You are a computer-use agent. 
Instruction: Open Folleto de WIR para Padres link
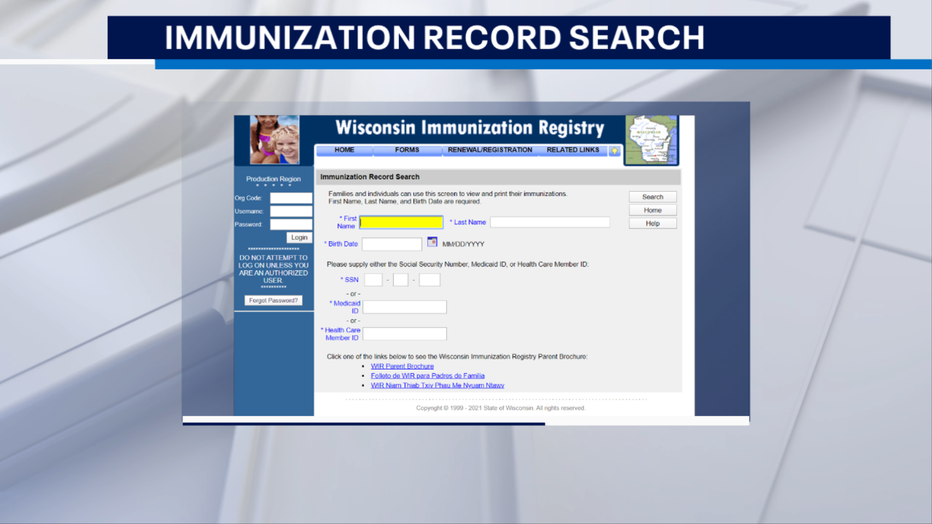point(427,376)
